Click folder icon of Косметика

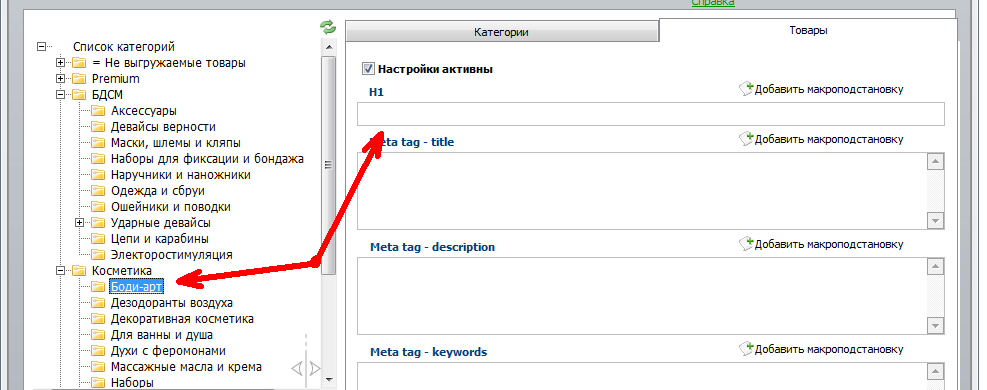pyautogui.click(x=79, y=271)
